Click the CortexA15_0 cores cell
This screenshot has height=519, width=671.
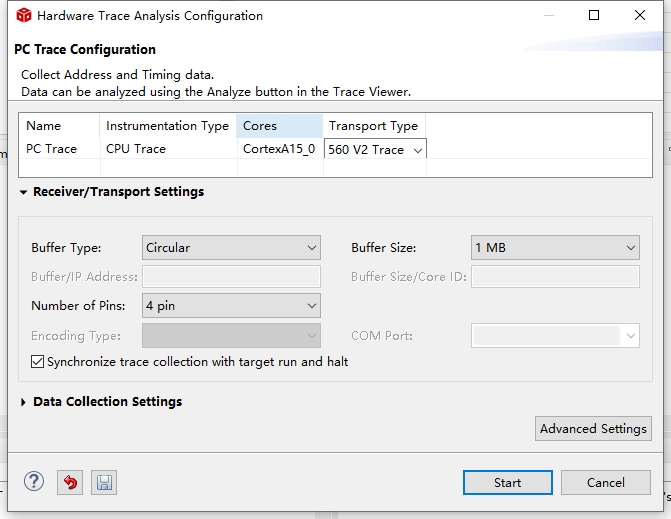point(279,149)
